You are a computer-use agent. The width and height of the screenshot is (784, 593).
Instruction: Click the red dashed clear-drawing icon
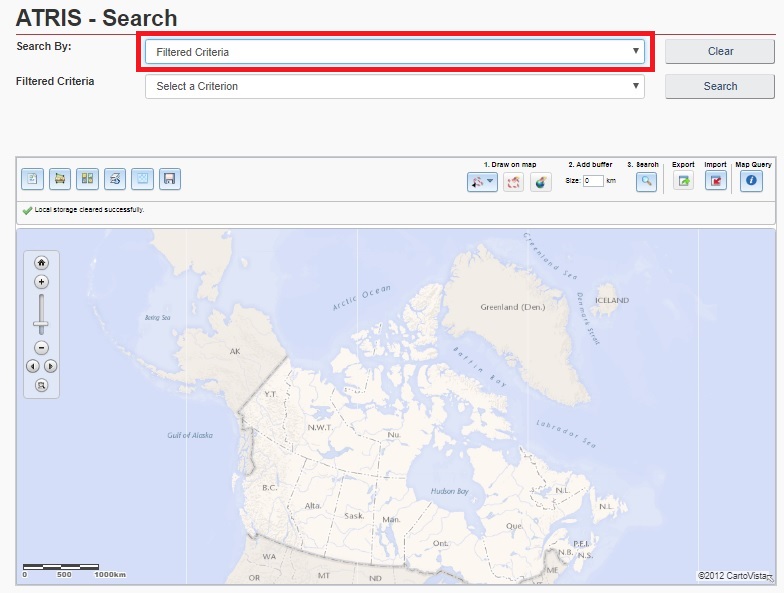512,181
